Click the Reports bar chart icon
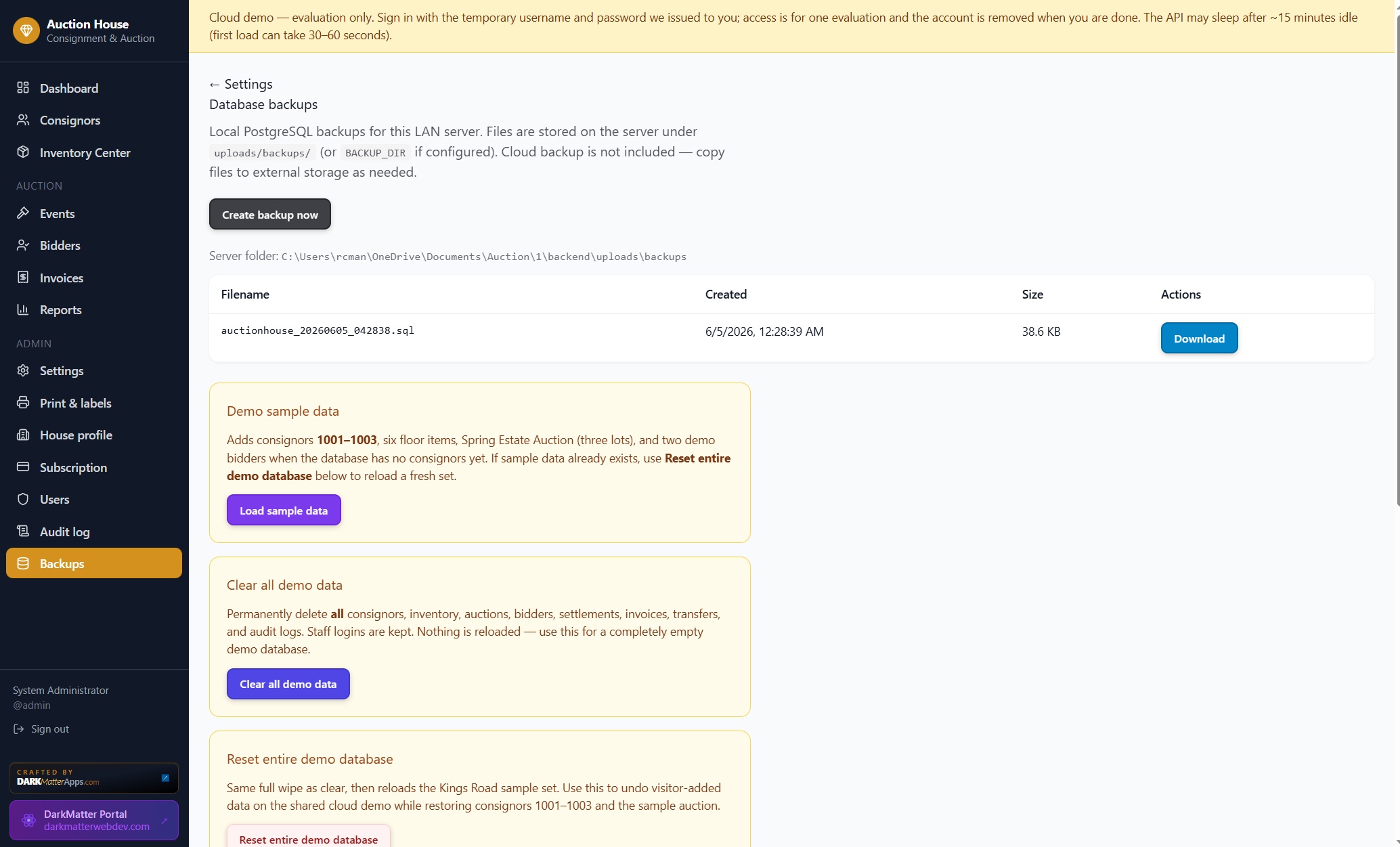Screen dimensions: 1400x847 (x=23, y=309)
